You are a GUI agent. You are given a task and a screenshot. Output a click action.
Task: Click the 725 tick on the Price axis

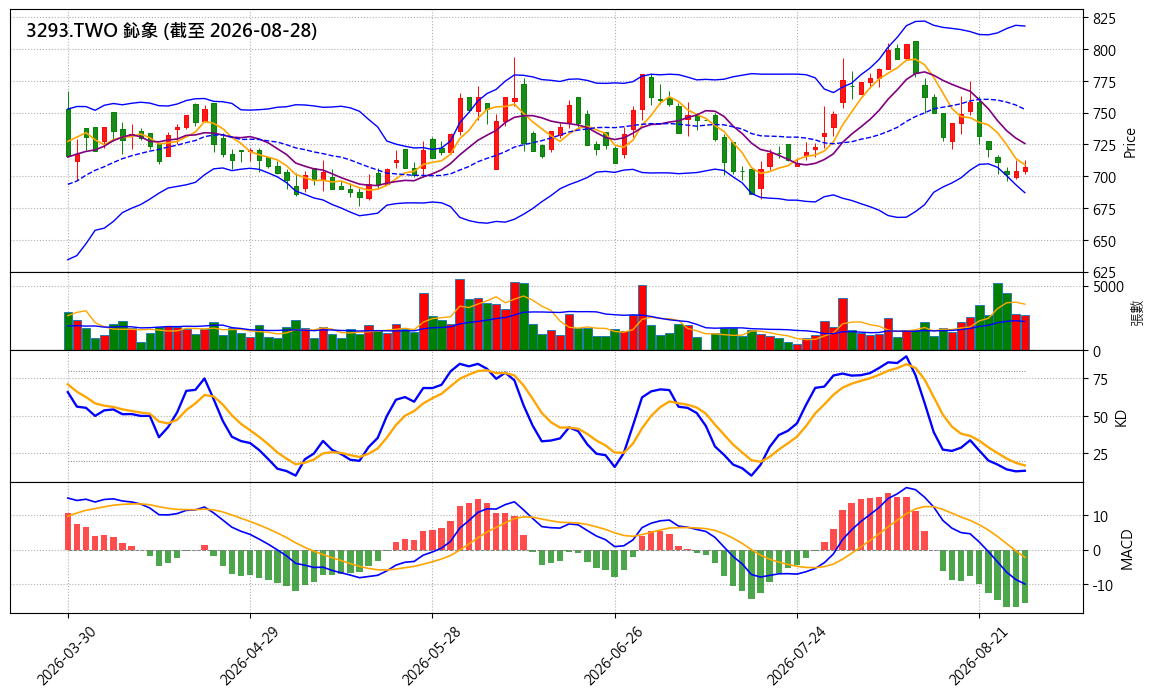click(x=1104, y=146)
